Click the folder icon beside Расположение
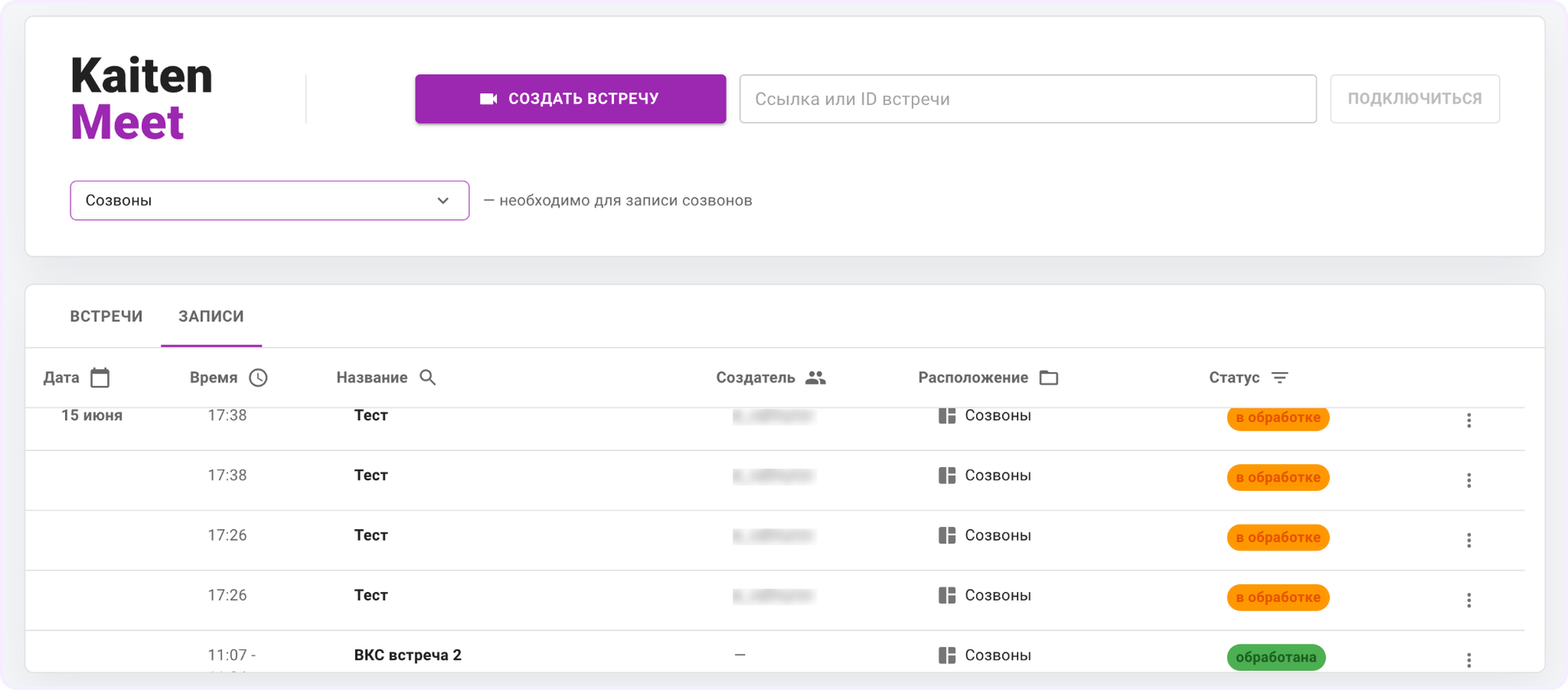 pos(1049,377)
